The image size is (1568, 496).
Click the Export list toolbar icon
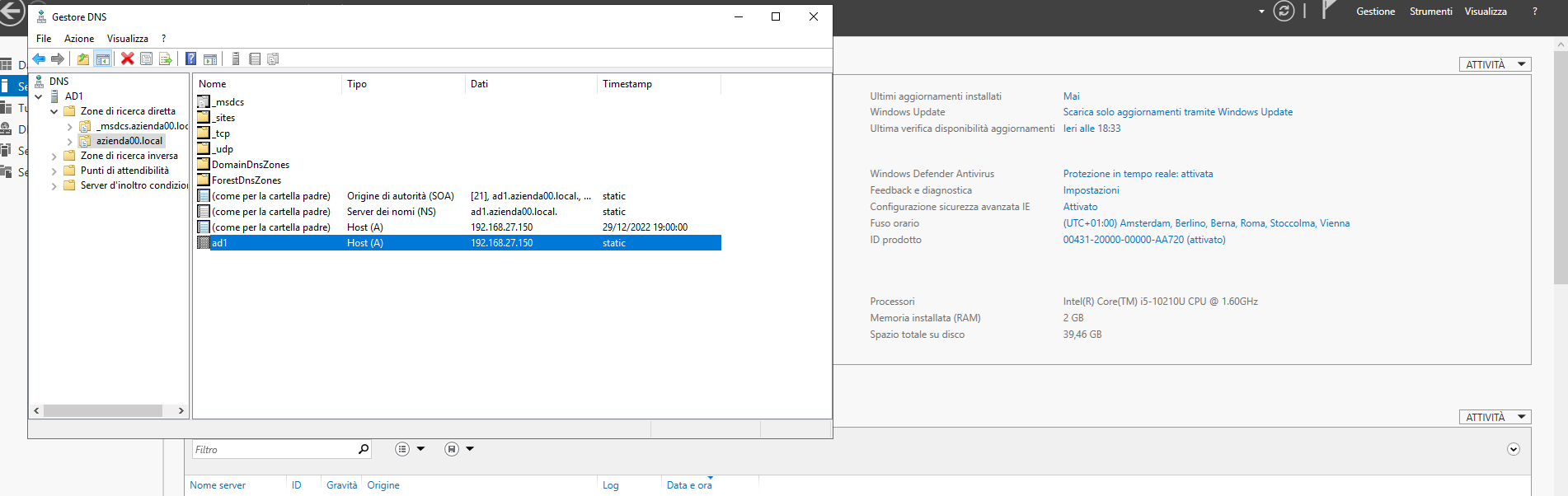tap(166, 58)
